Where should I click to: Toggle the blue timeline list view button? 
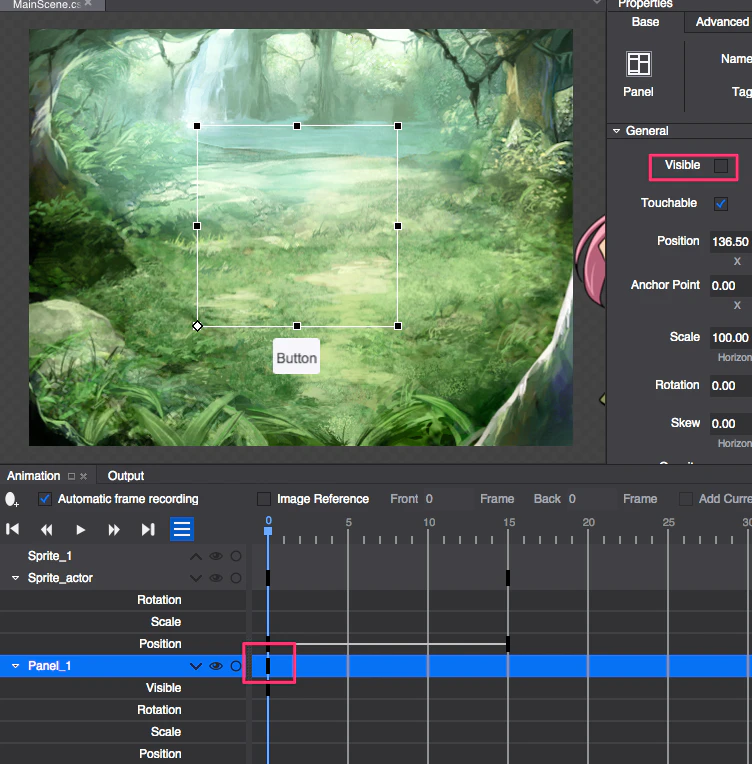(x=182, y=529)
